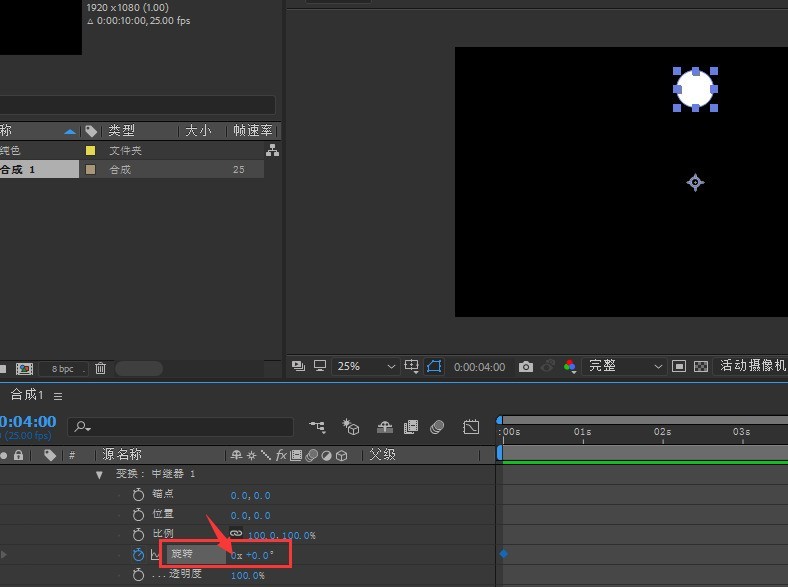
Task: Enable the 比例 stopwatch
Action: tap(138, 535)
